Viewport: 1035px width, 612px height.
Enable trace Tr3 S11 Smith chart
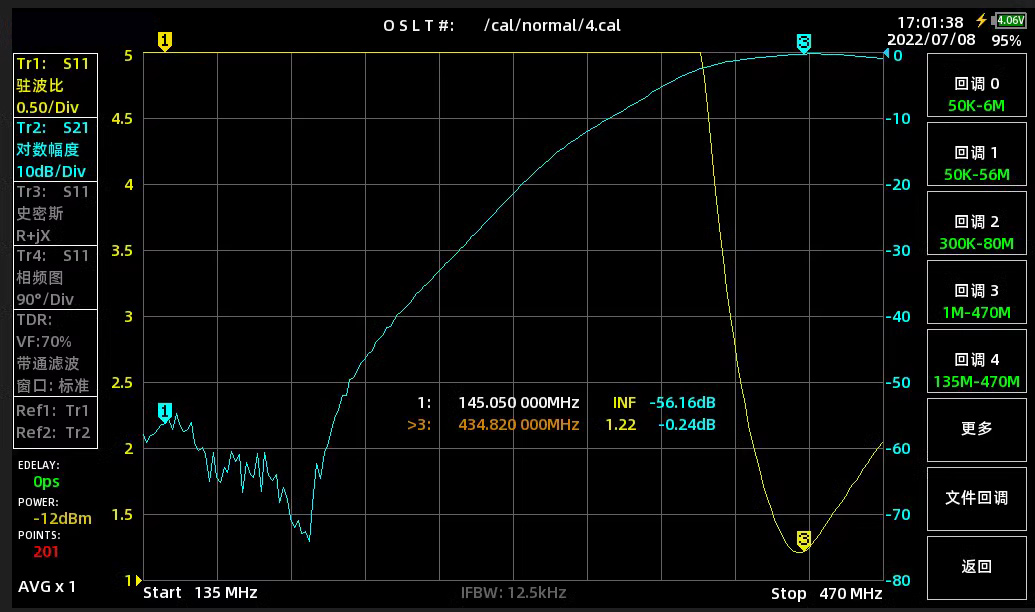tap(55, 213)
